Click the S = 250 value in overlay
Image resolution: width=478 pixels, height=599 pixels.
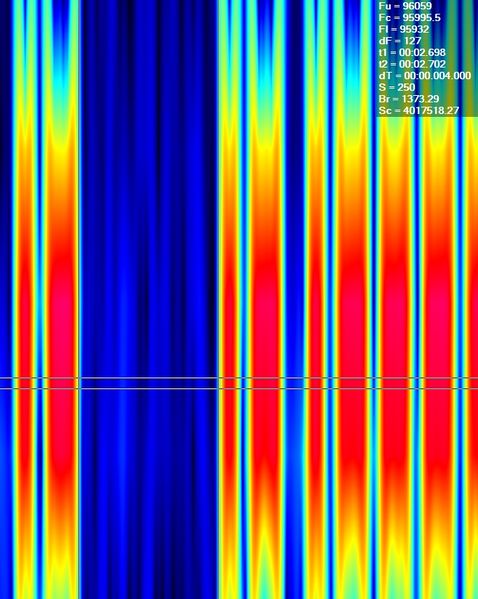point(397,87)
